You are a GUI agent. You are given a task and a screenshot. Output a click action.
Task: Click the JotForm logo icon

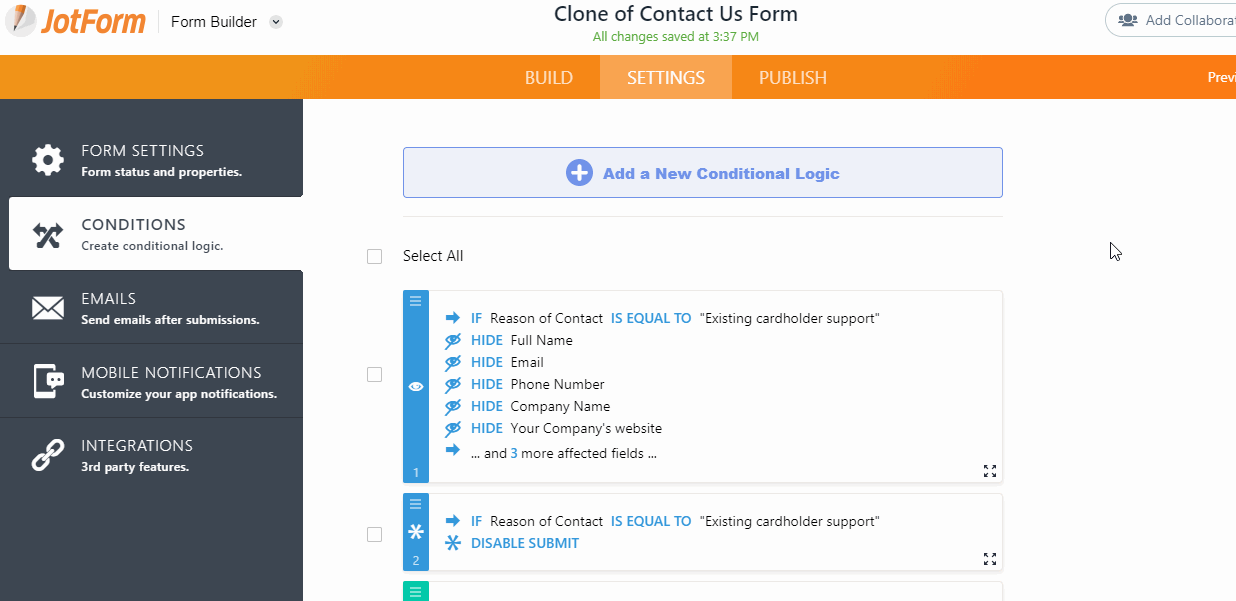(20, 21)
